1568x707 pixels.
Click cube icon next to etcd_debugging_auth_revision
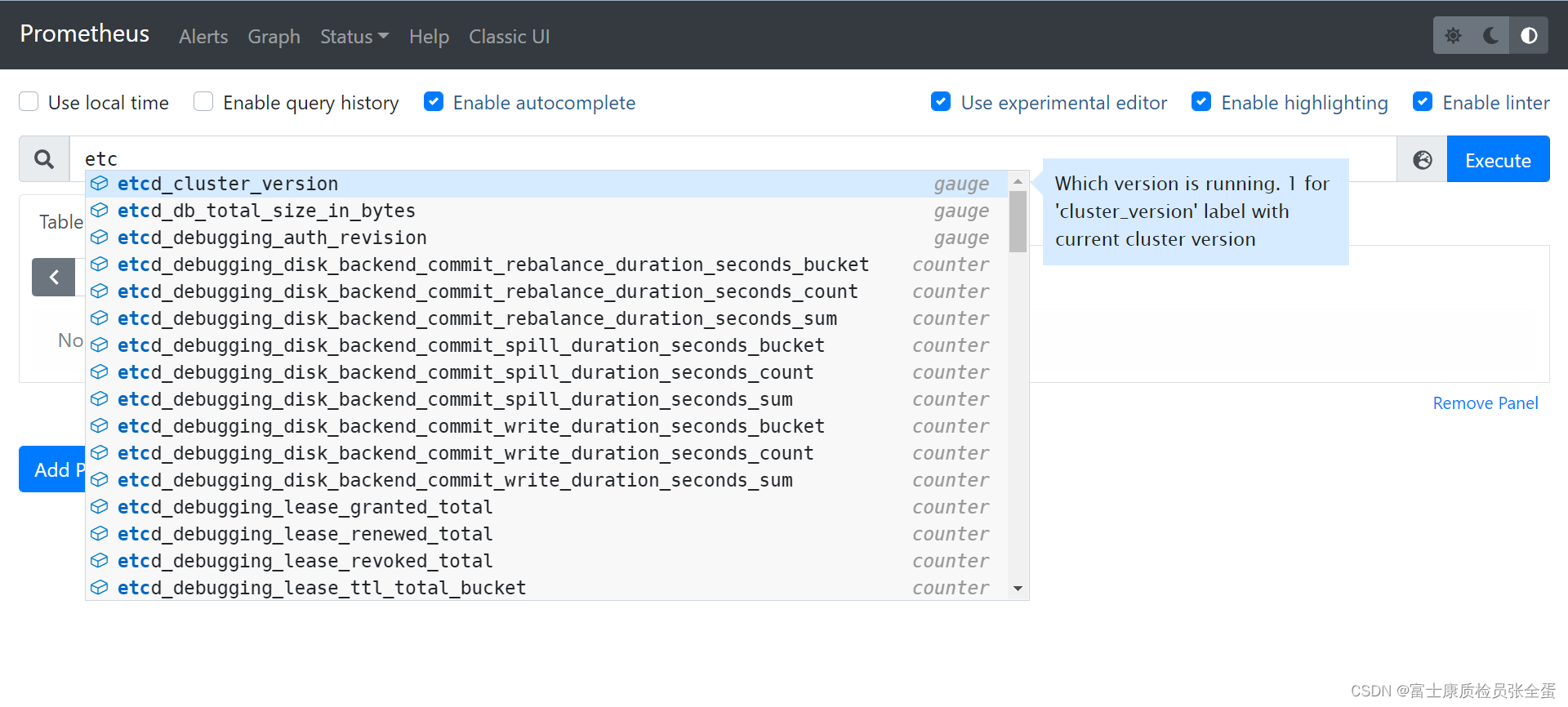pyautogui.click(x=100, y=238)
